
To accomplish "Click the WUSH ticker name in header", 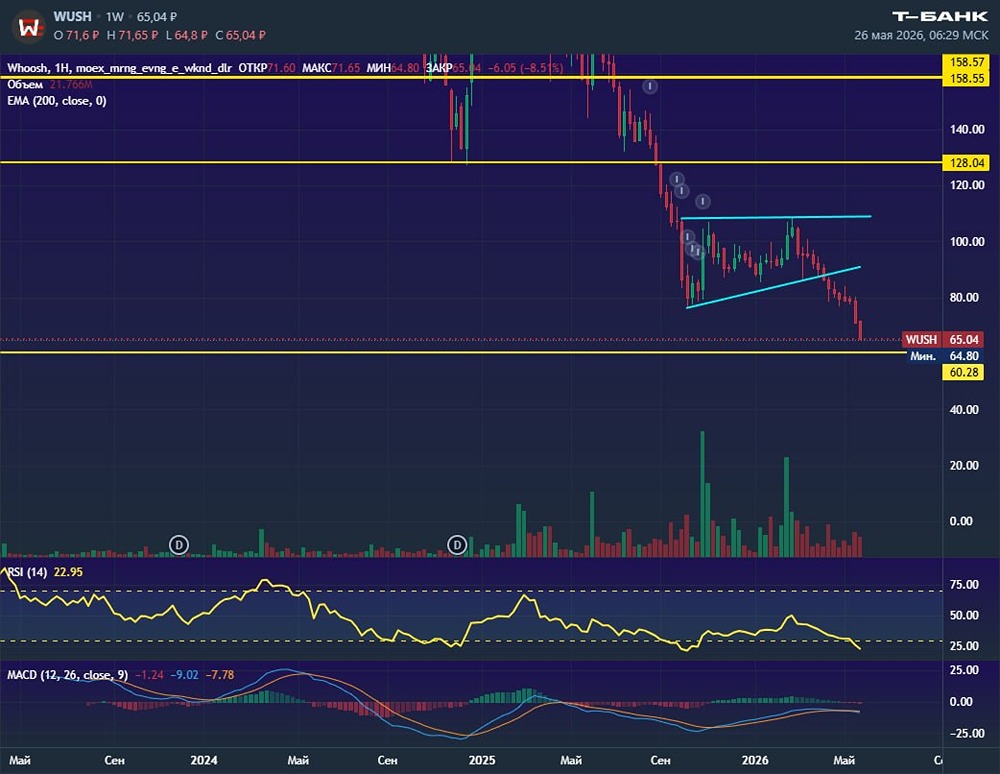I will (x=73, y=17).
